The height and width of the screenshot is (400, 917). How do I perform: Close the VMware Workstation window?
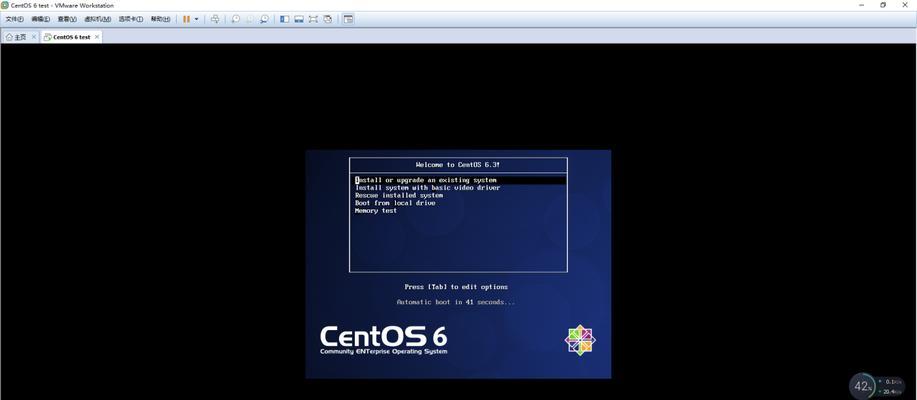(x=904, y=5)
